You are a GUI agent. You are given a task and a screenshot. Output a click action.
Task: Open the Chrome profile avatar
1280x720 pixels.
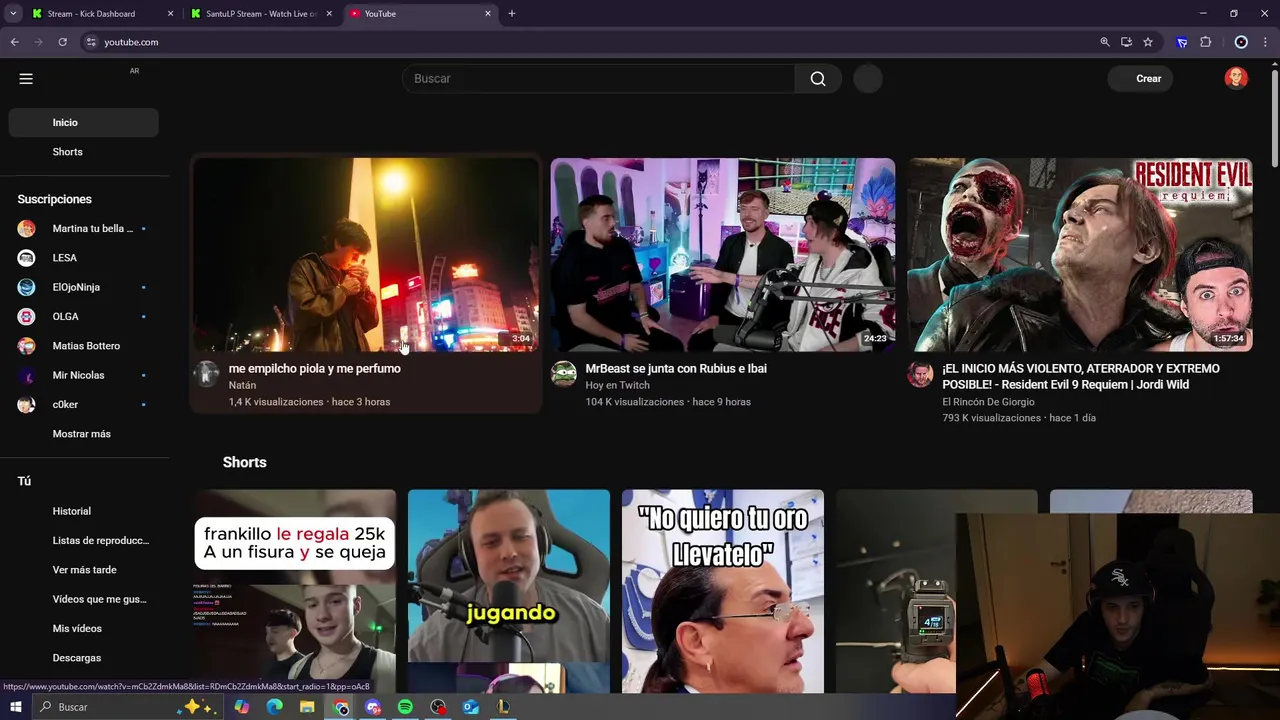point(1241,42)
